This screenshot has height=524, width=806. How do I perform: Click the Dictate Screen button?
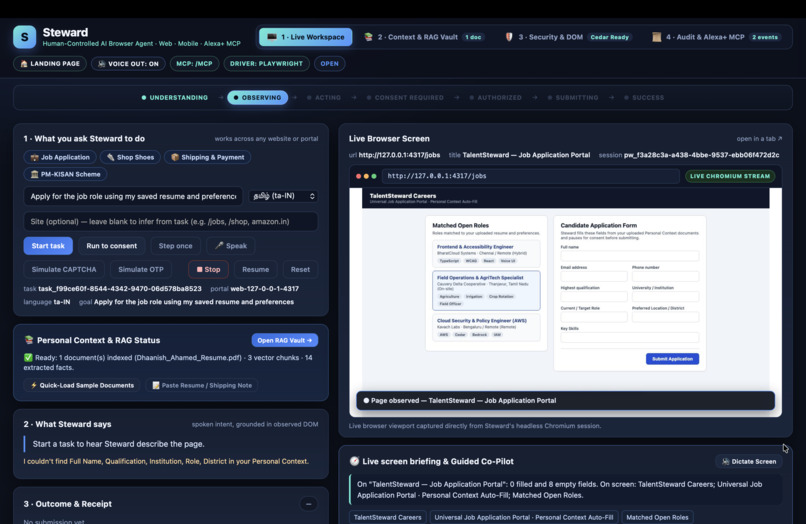coord(749,461)
